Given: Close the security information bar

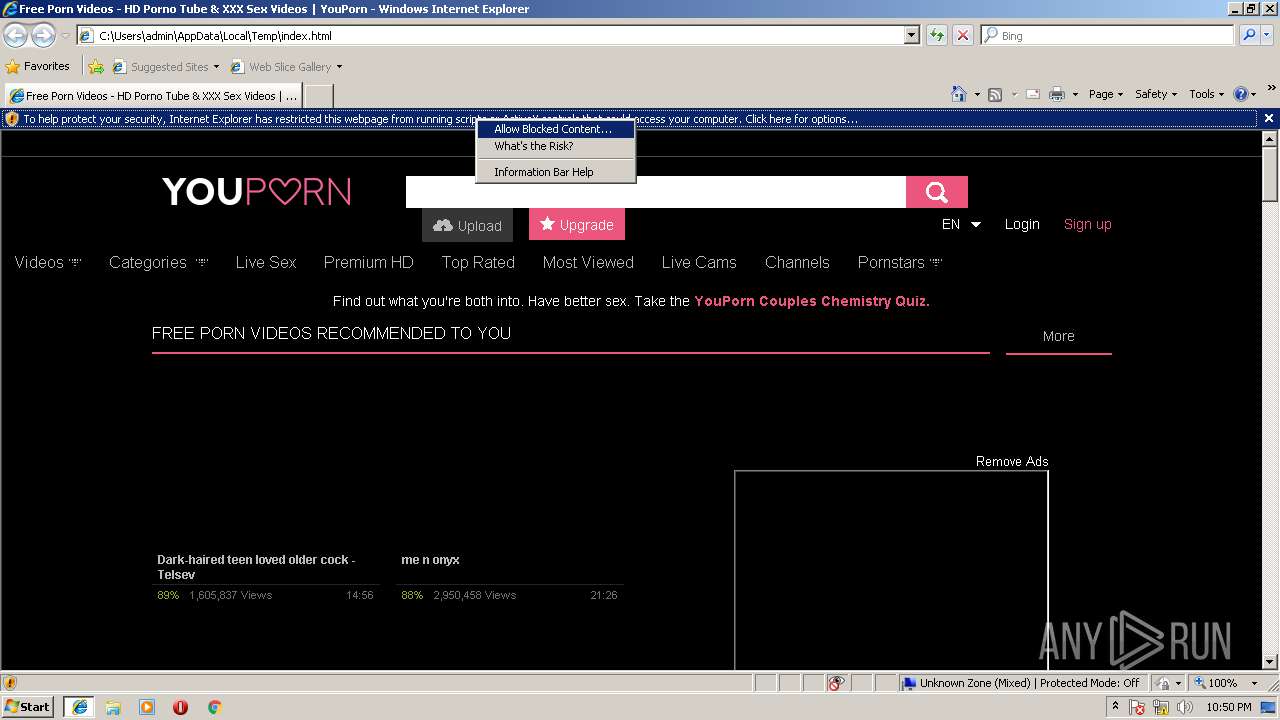Looking at the screenshot, I should point(1269,118).
